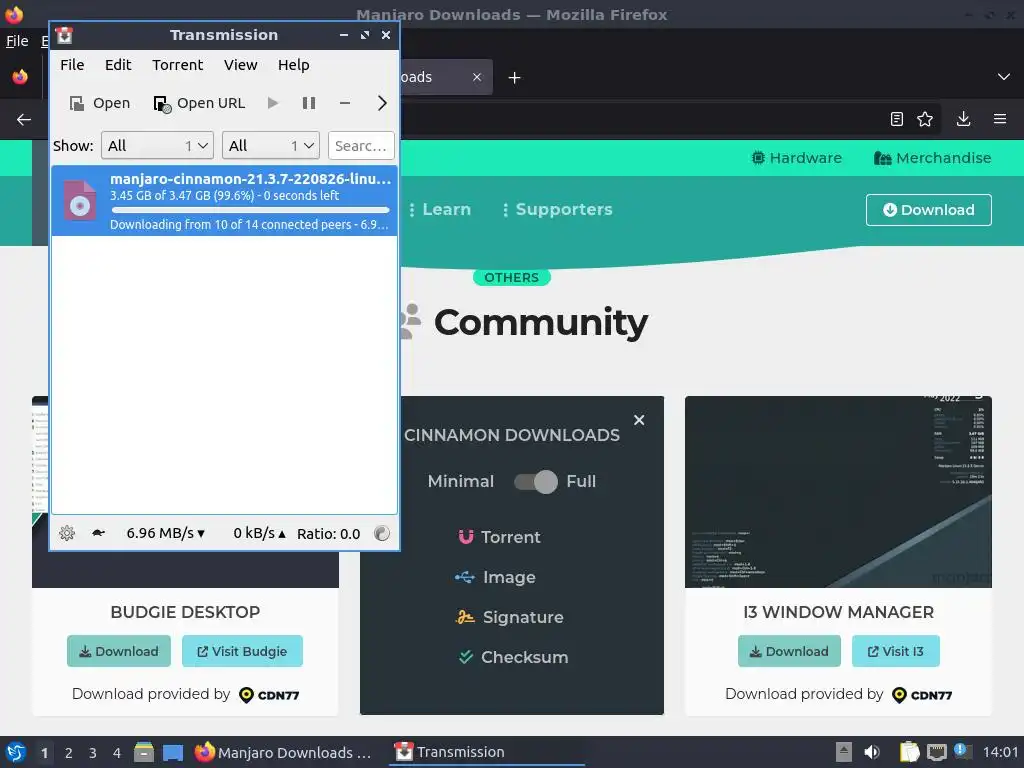Open Firefox hamburger application menu
Image resolution: width=1024 pixels, height=768 pixels.
(1000, 119)
